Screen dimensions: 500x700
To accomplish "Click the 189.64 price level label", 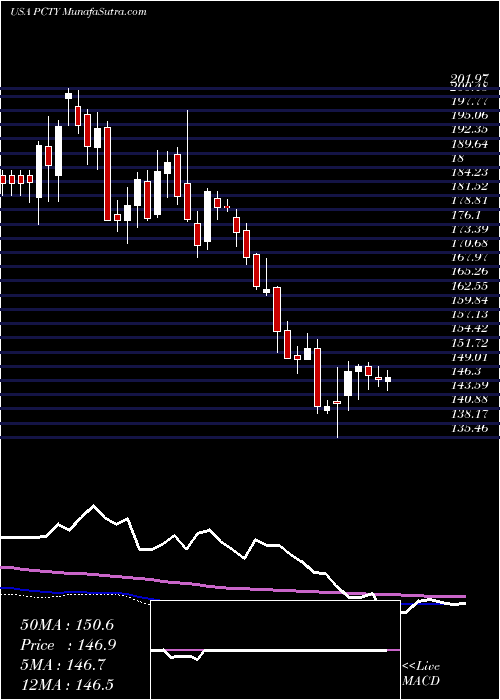I will (470, 144).
